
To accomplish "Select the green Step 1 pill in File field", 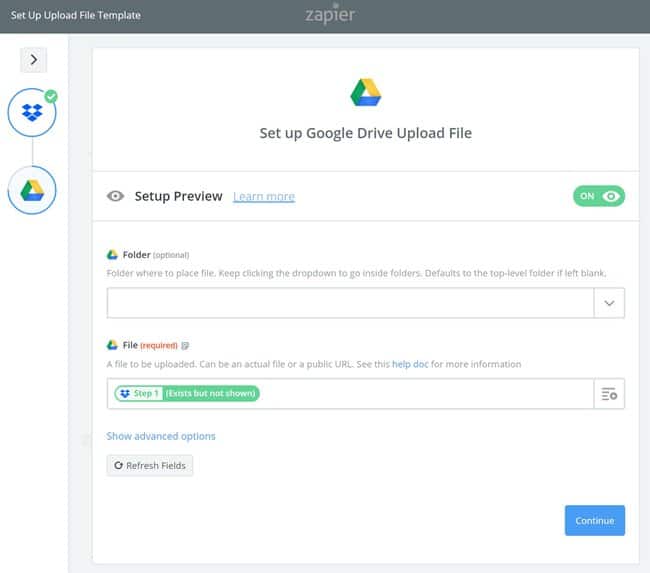I will pyautogui.click(x=187, y=394).
